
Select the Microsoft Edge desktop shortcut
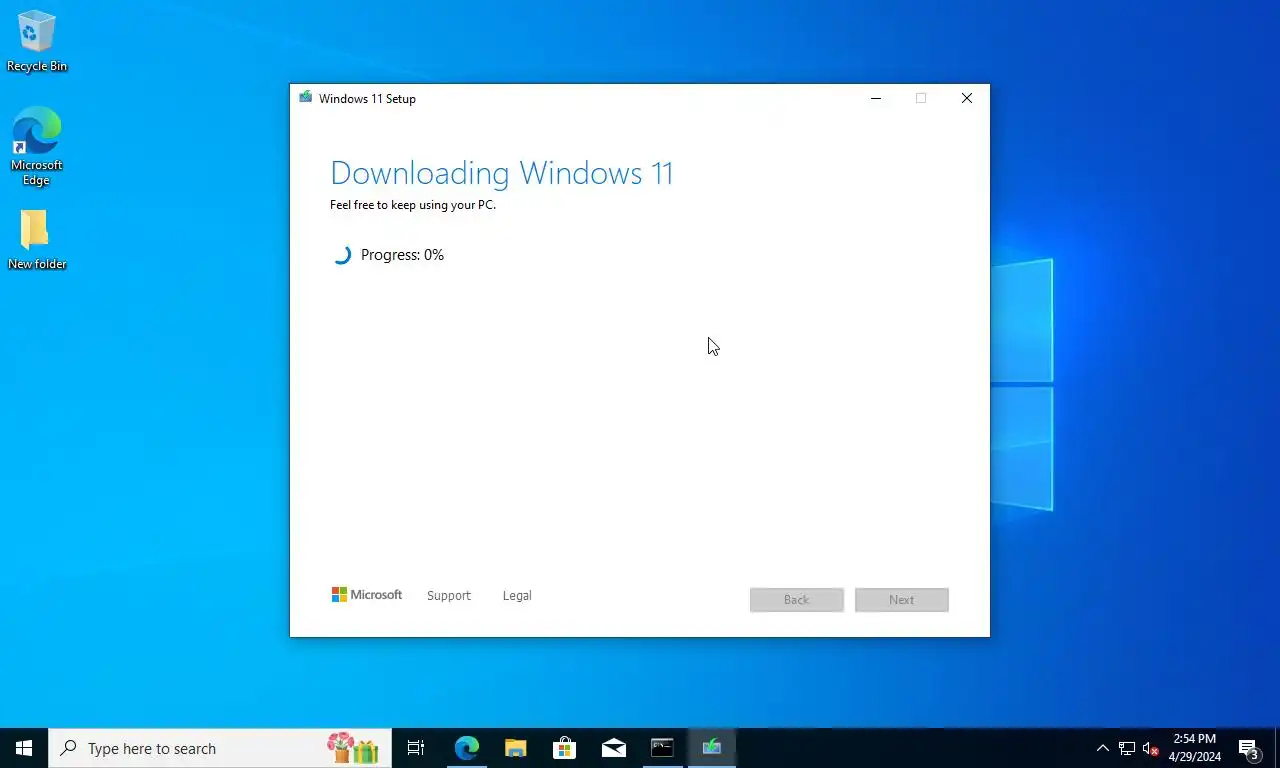tap(37, 147)
